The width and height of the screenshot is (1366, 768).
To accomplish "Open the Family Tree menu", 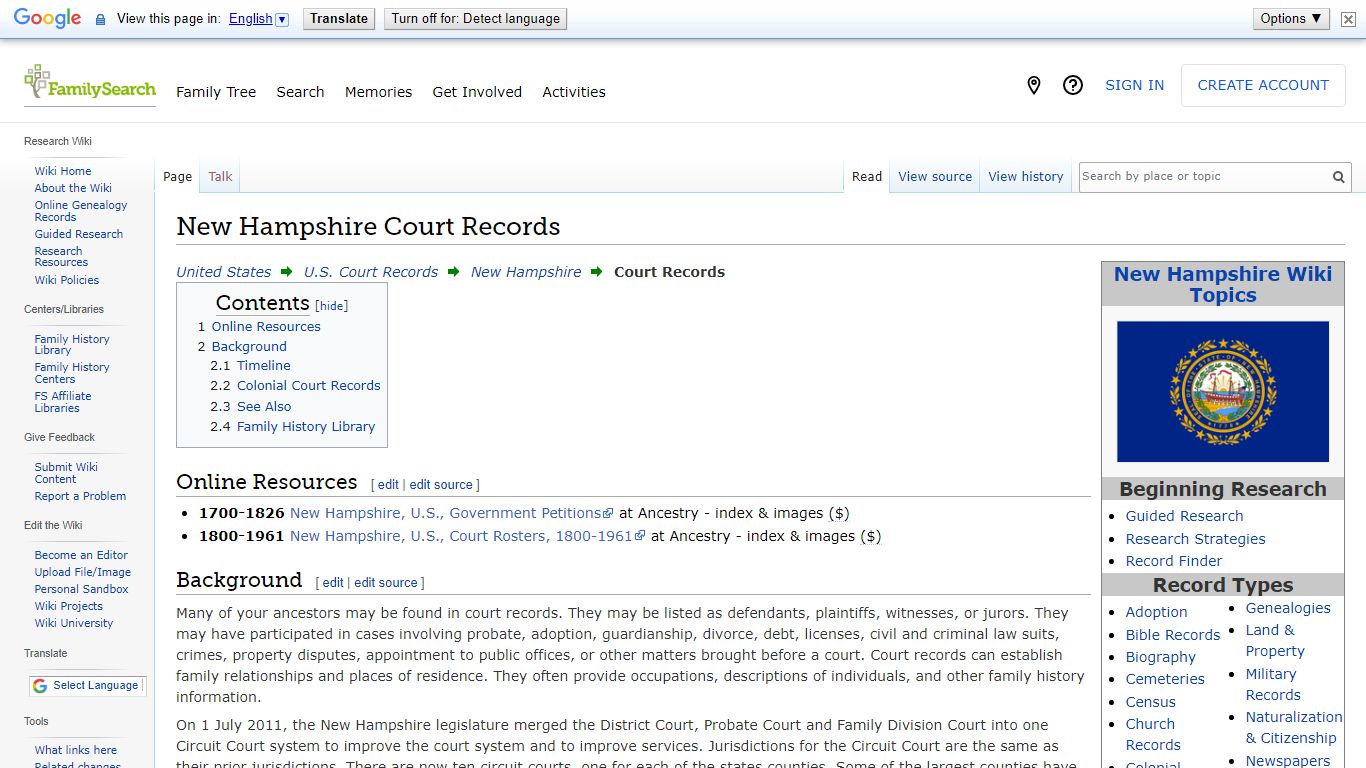I will [x=216, y=92].
